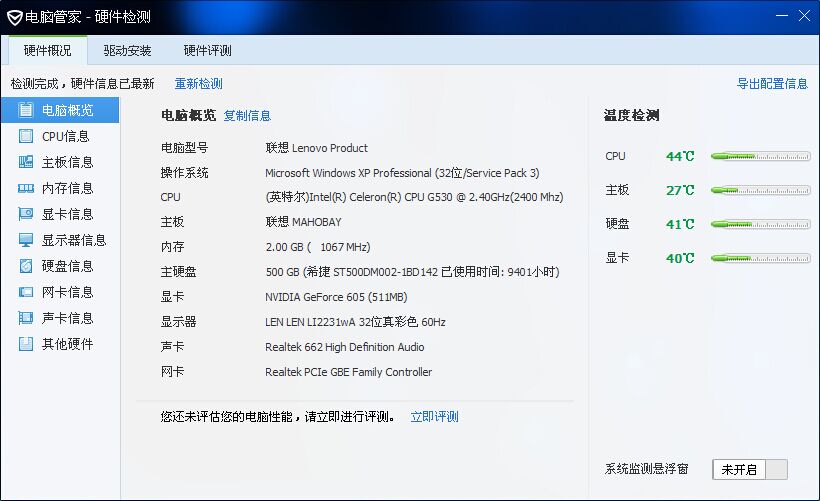Click the CPU temperature bar
Image resolution: width=820 pixels, height=501 pixels.
tap(760, 156)
